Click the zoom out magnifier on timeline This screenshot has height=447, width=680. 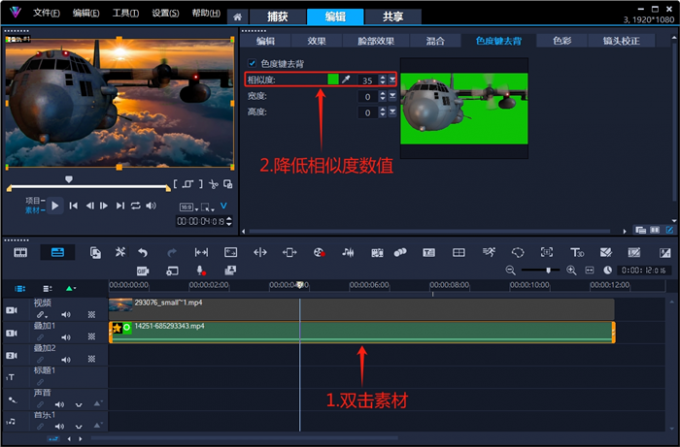coord(511,271)
